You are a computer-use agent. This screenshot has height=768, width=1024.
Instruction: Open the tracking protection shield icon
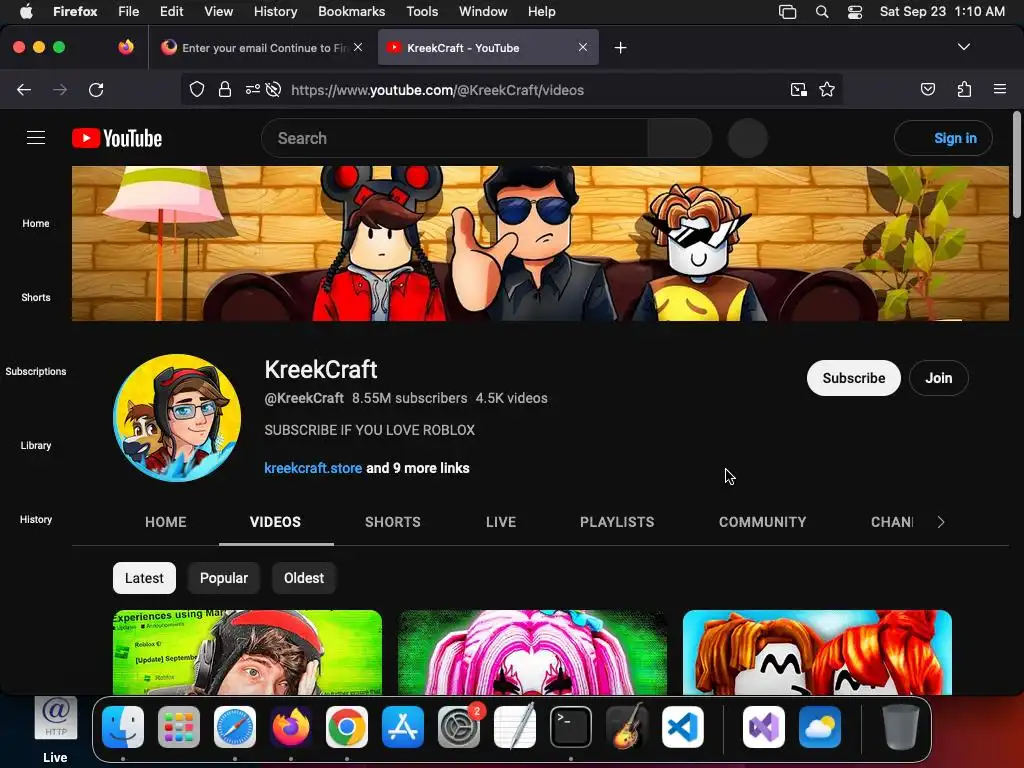click(197, 89)
